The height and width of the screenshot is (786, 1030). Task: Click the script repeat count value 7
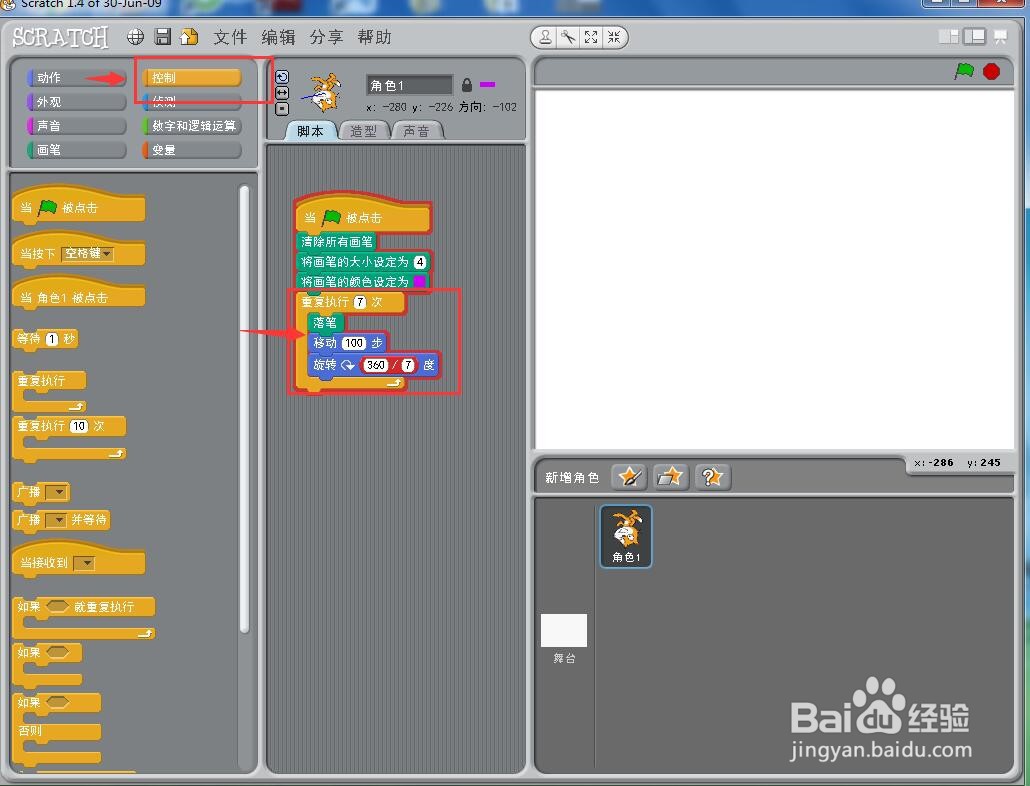click(360, 302)
